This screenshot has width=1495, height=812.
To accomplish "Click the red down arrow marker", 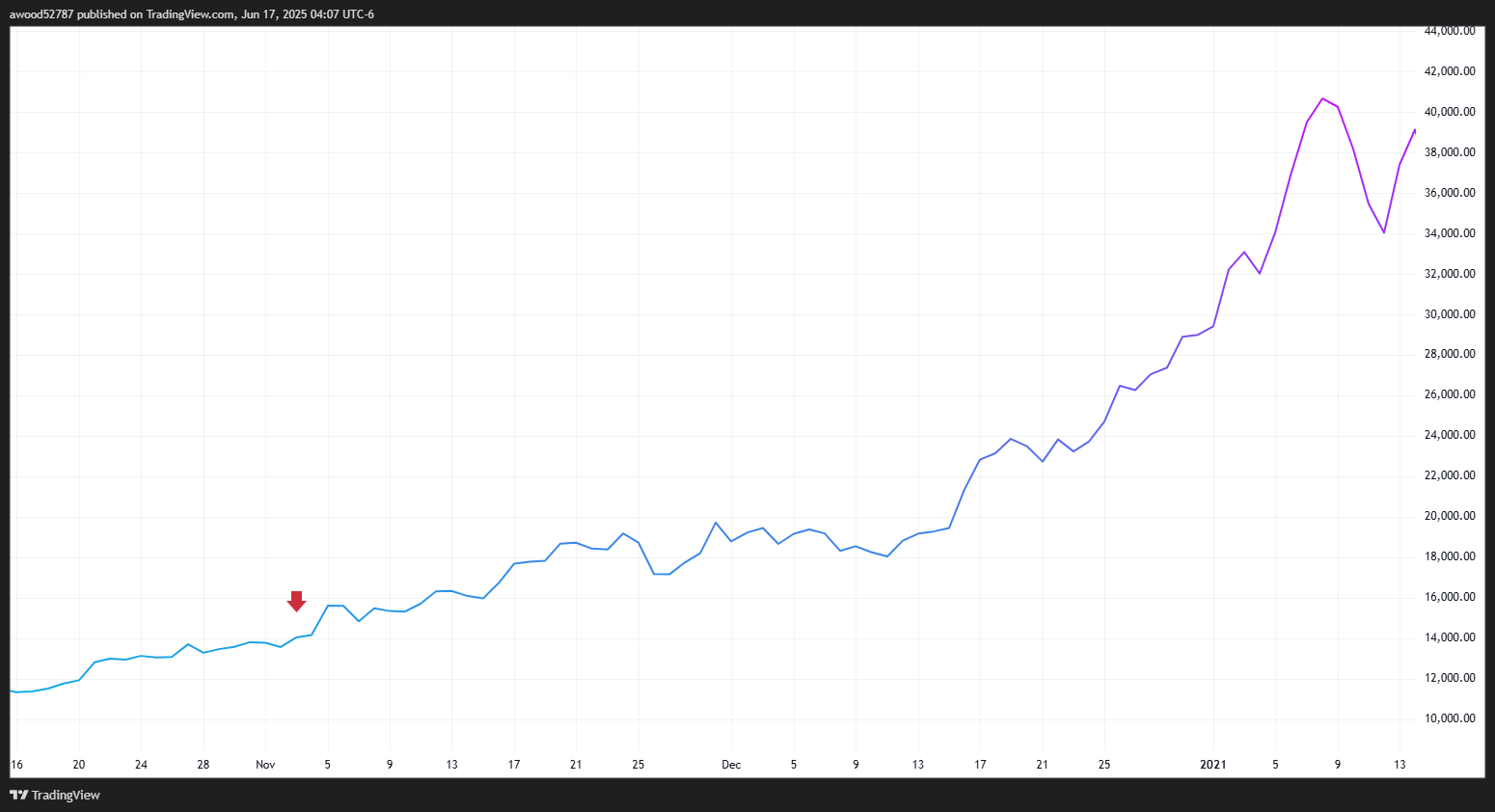I will point(296,601).
